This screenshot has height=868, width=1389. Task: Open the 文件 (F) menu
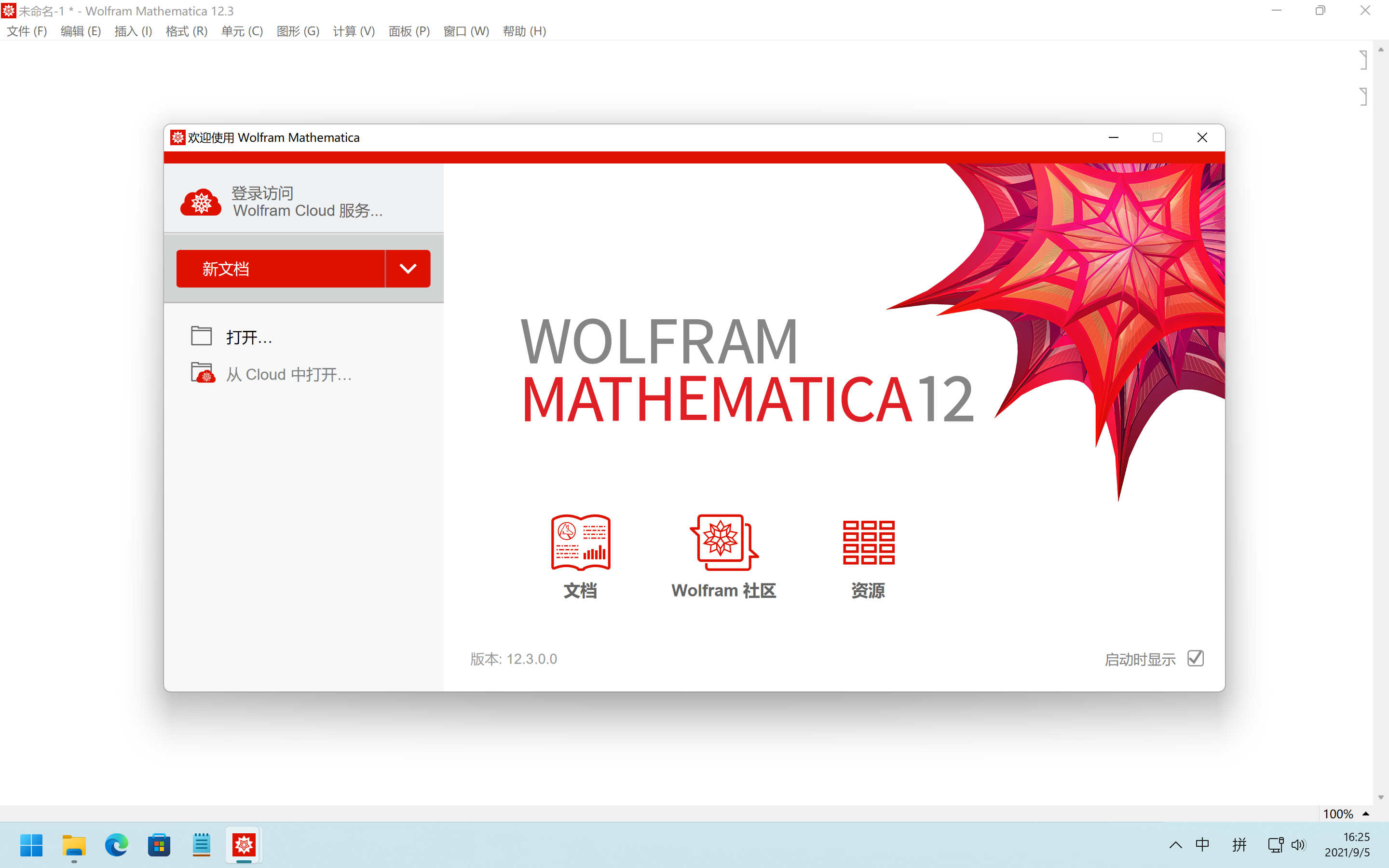coord(26,31)
